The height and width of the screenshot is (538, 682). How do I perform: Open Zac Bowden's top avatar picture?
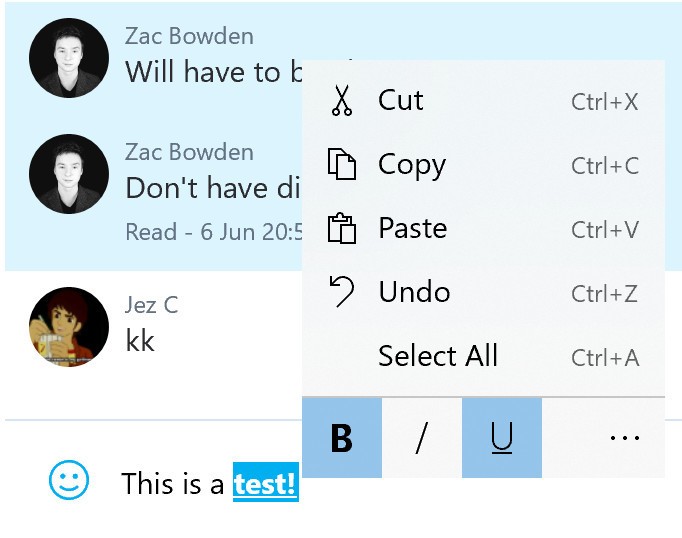coord(69,58)
